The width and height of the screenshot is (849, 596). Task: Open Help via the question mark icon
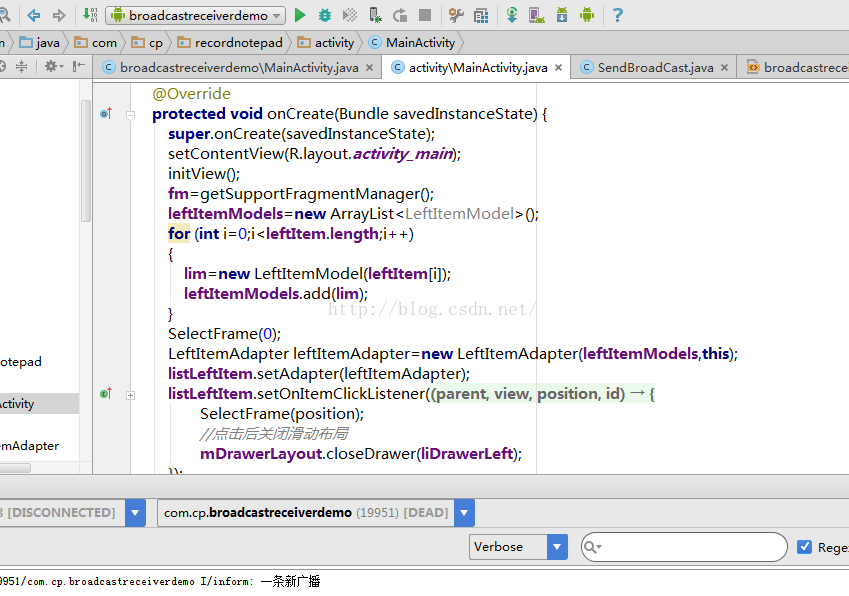tap(617, 15)
